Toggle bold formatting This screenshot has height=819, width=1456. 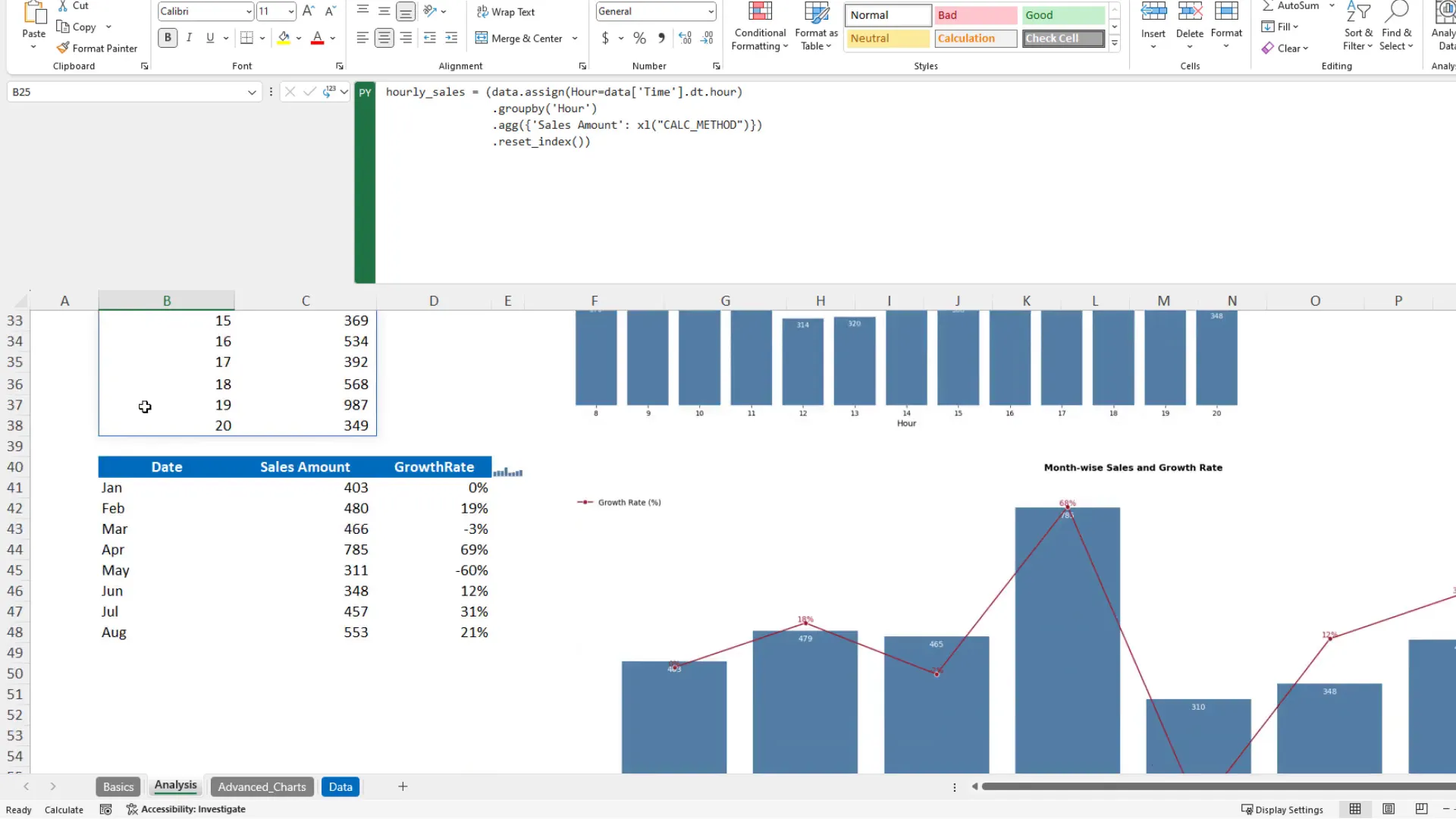167,37
